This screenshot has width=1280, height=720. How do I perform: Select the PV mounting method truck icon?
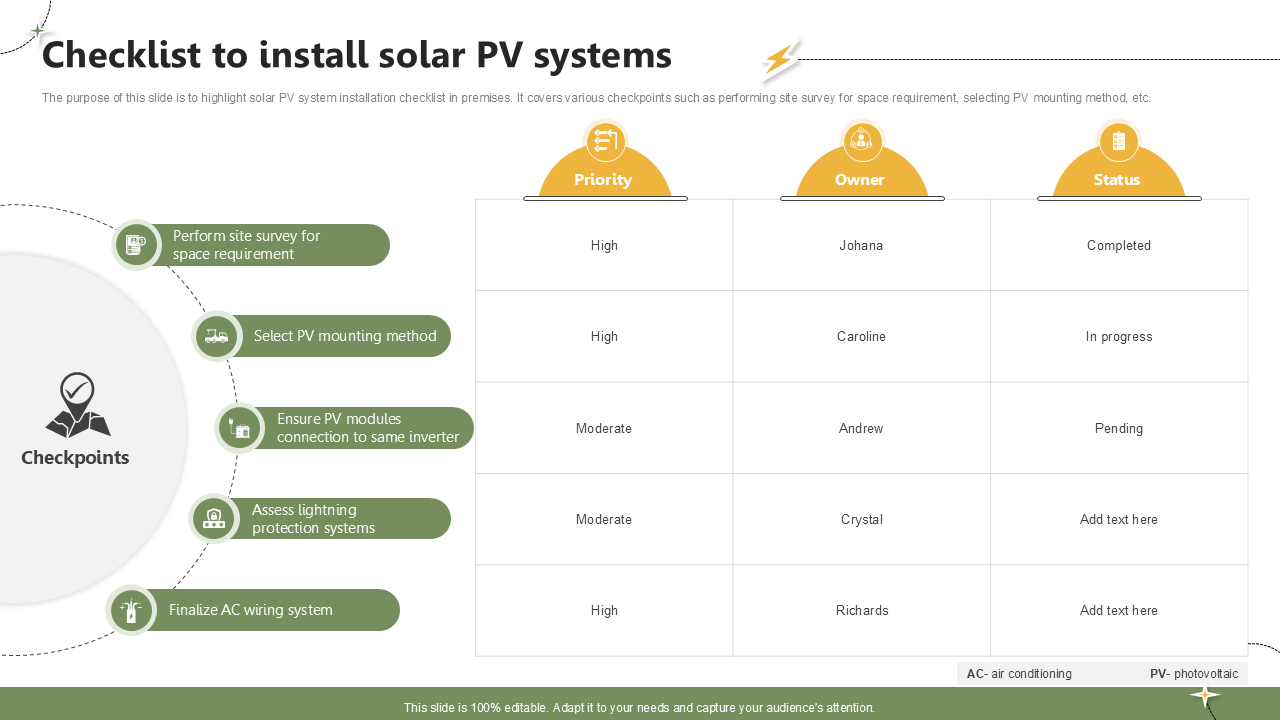click(x=216, y=336)
